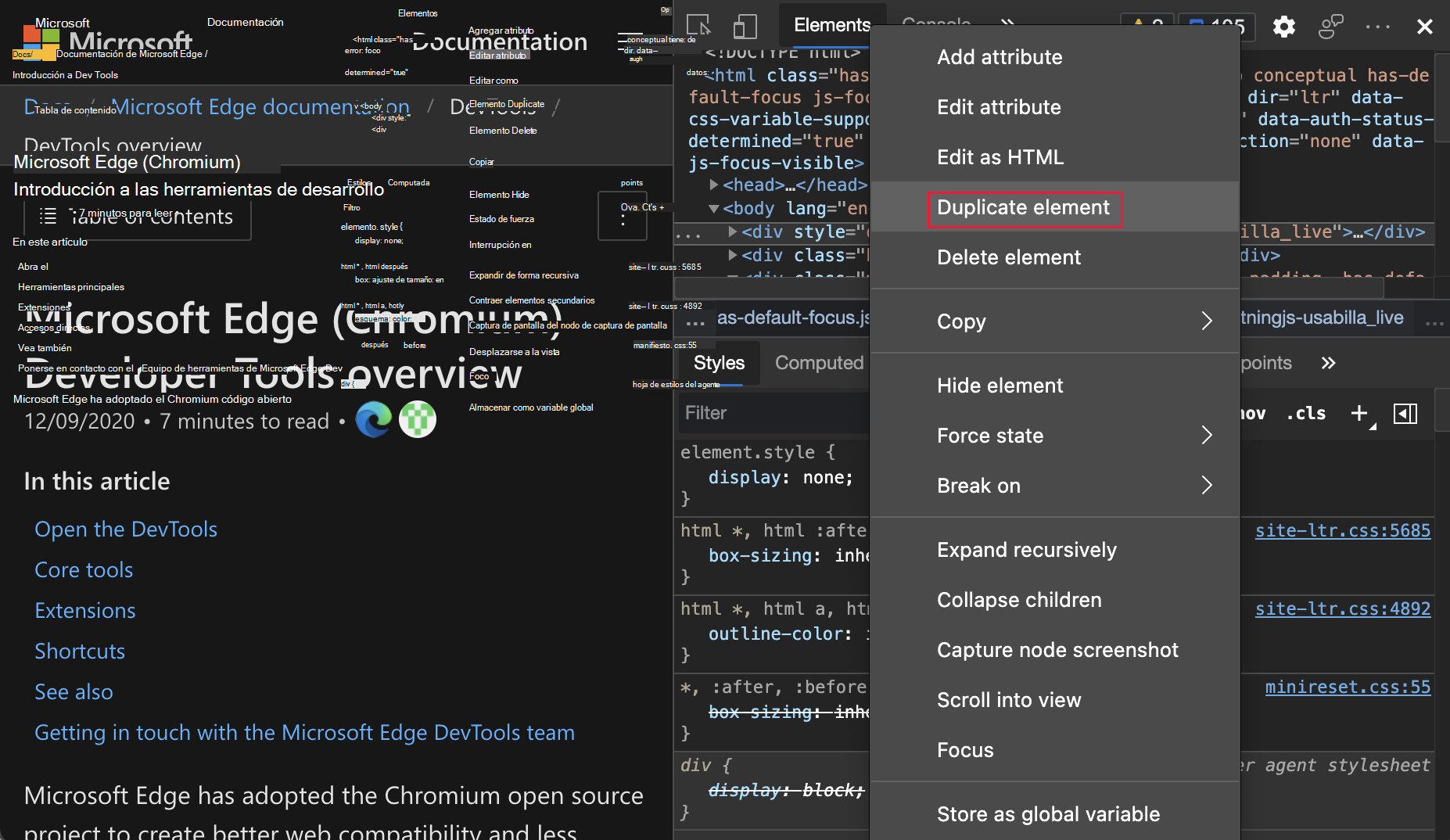1450x840 pixels.
Task: Choose Collapse children menu item
Action: pyautogui.click(x=1054, y=600)
